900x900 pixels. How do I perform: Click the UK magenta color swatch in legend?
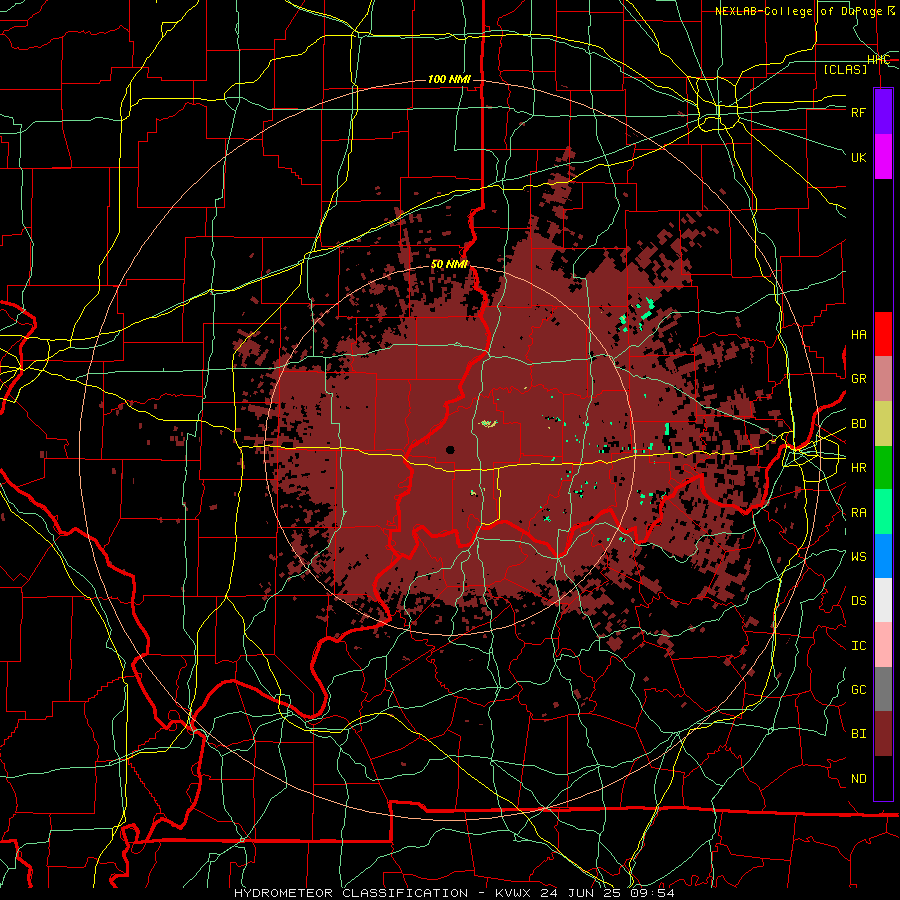pyautogui.click(x=883, y=157)
